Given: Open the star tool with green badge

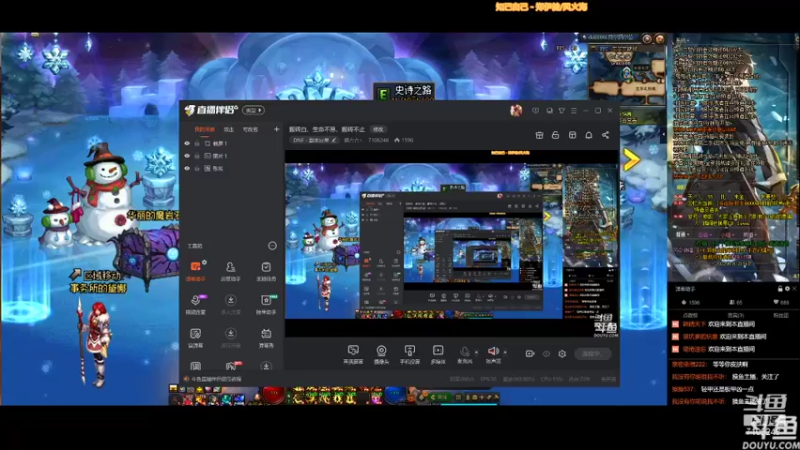Looking at the screenshot, I should [266, 304].
